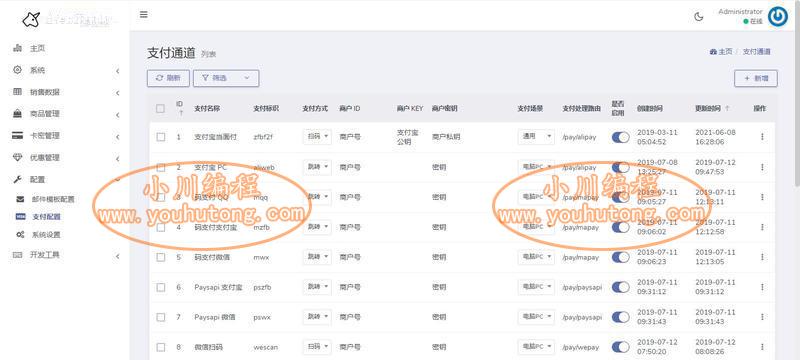Expand the 卡密管理 sidebar menu
This screenshot has height=360, width=800.
pos(117,137)
